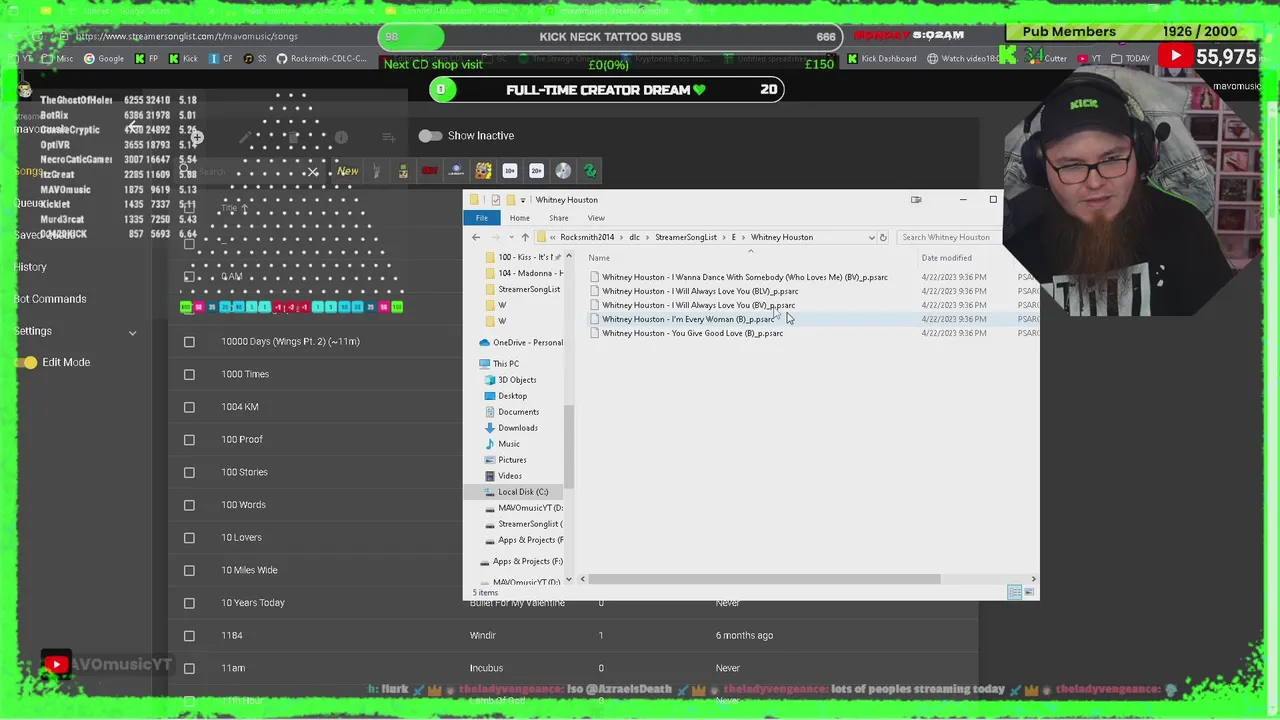
Task: Go up one folder level in Explorer
Action: 525,237
